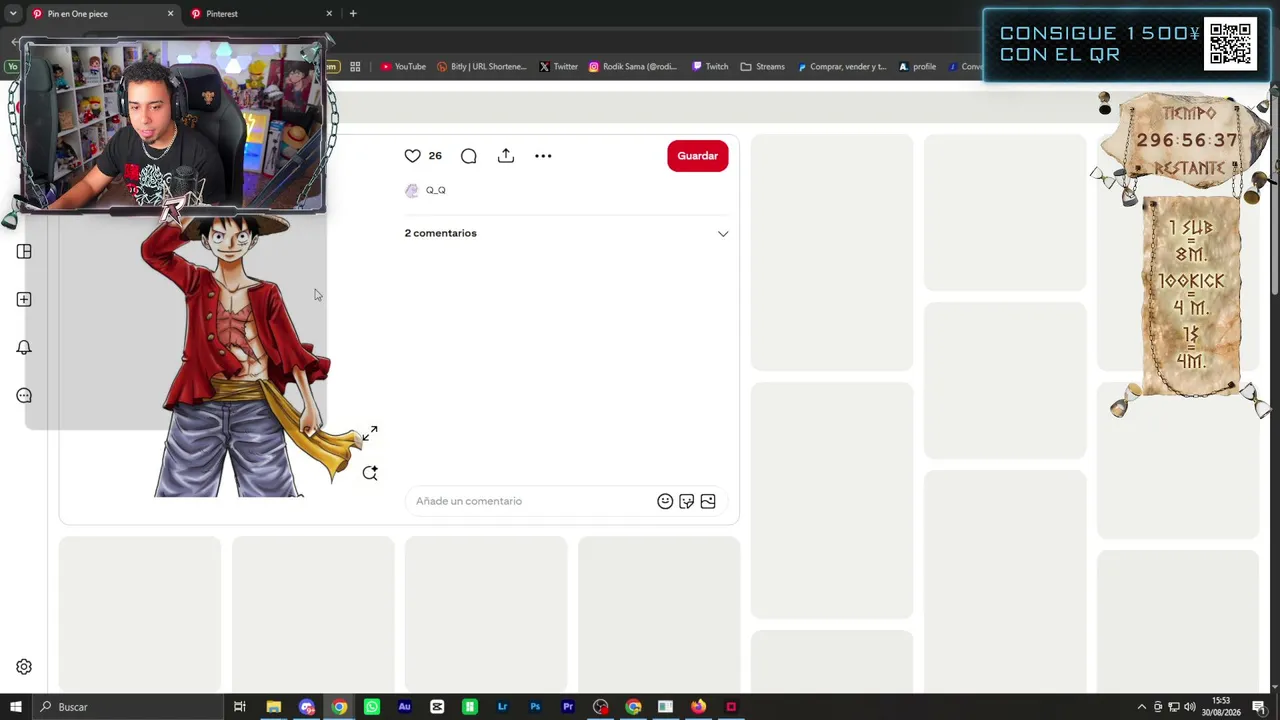Focus the Añade un comentario field
The width and height of the screenshot is (1280, 720).
pyautogui.click(x=530, y=501)
